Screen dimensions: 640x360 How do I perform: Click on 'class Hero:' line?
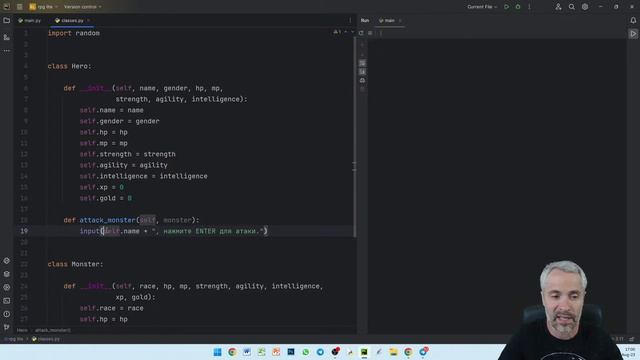(x=69, y=66)
